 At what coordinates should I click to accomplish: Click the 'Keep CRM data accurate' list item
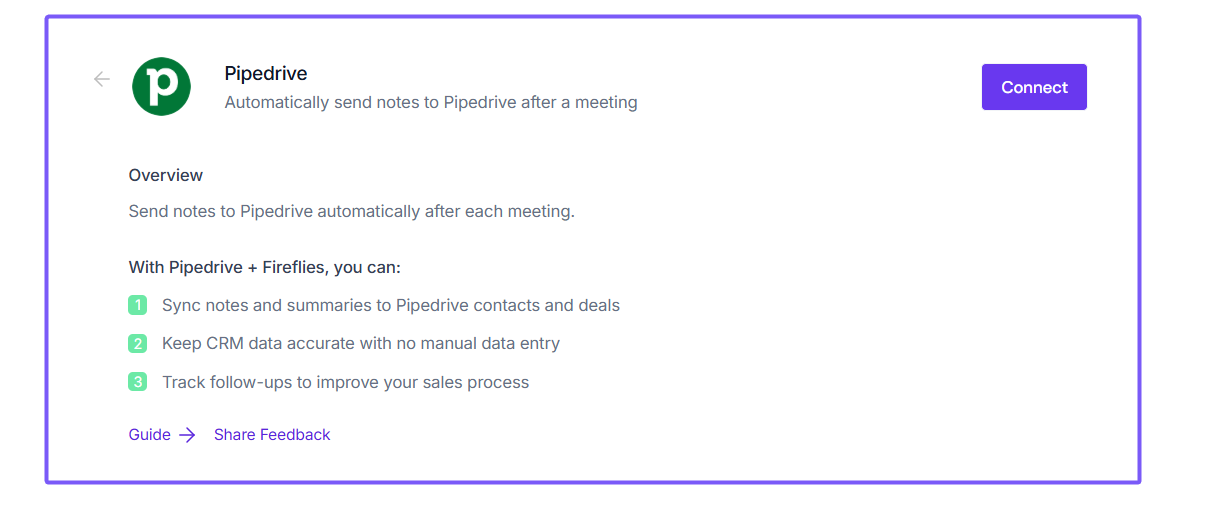[x=360, y=344]
